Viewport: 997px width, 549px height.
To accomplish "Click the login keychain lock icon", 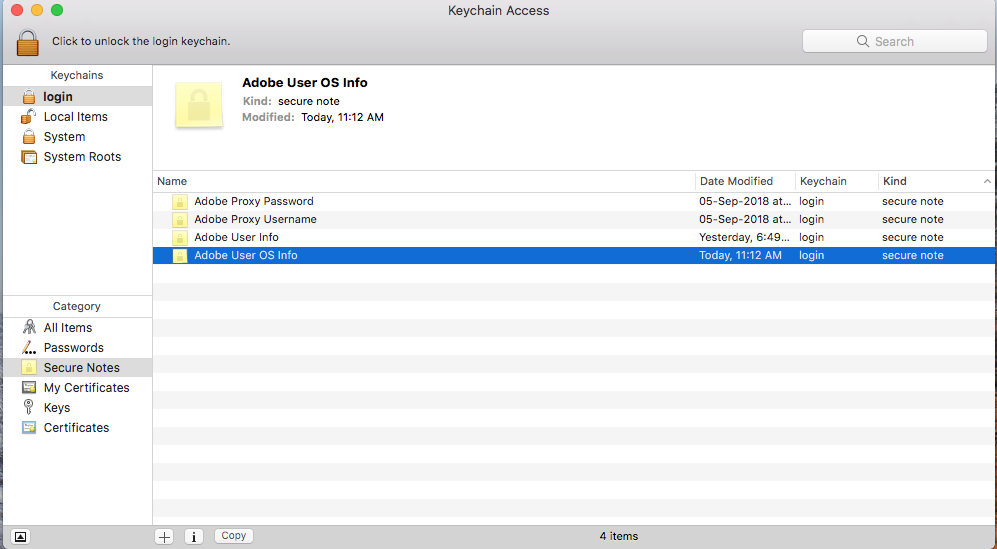I will click(x=29, y=97).
